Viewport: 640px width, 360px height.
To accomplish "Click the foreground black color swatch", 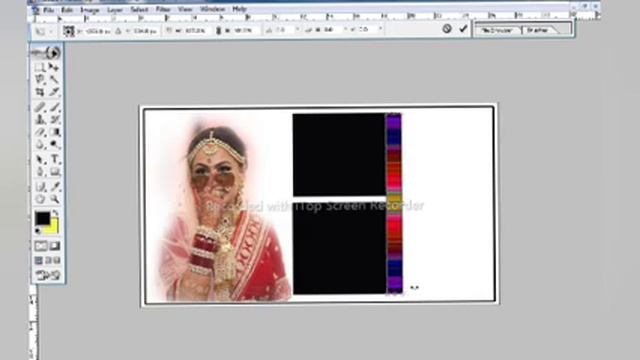I will click(42, 218).
